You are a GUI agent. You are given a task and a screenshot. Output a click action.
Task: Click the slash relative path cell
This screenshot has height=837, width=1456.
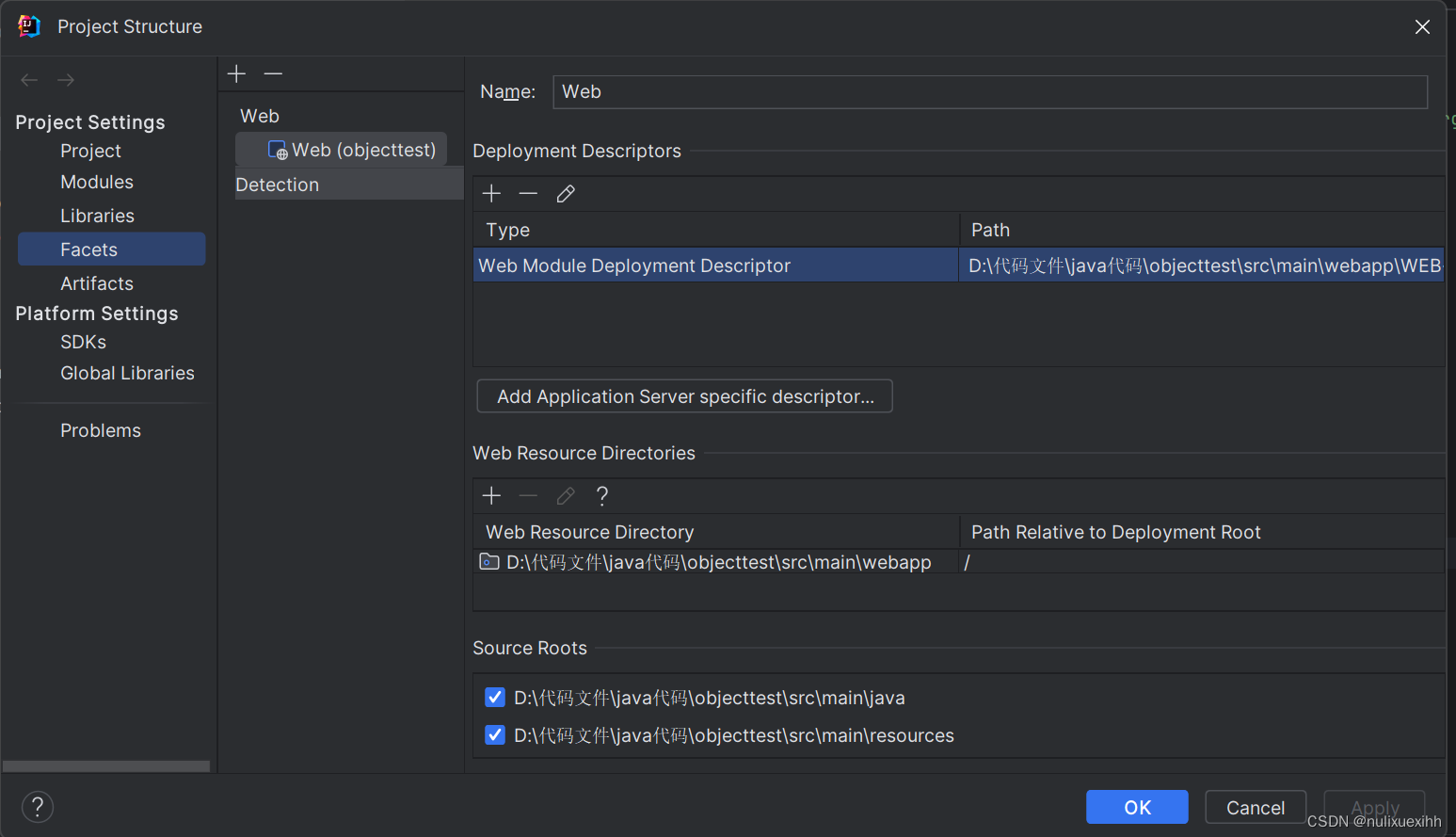[1202, 562]
